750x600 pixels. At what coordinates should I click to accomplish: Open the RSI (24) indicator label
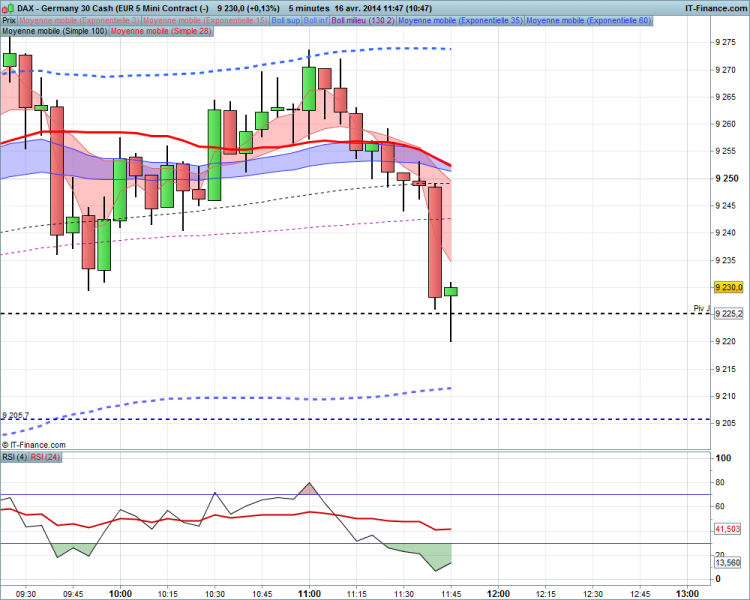(45, 457)
